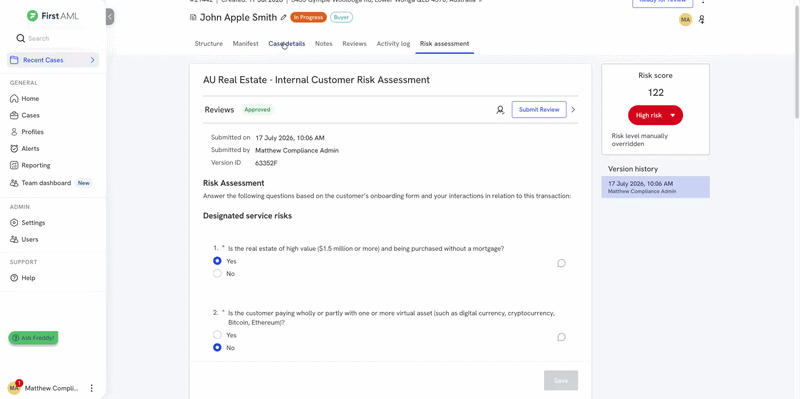The image size is (800, 399).
Task: Expand the Recent Cases chevron
Action: click(x=92, y=60)
